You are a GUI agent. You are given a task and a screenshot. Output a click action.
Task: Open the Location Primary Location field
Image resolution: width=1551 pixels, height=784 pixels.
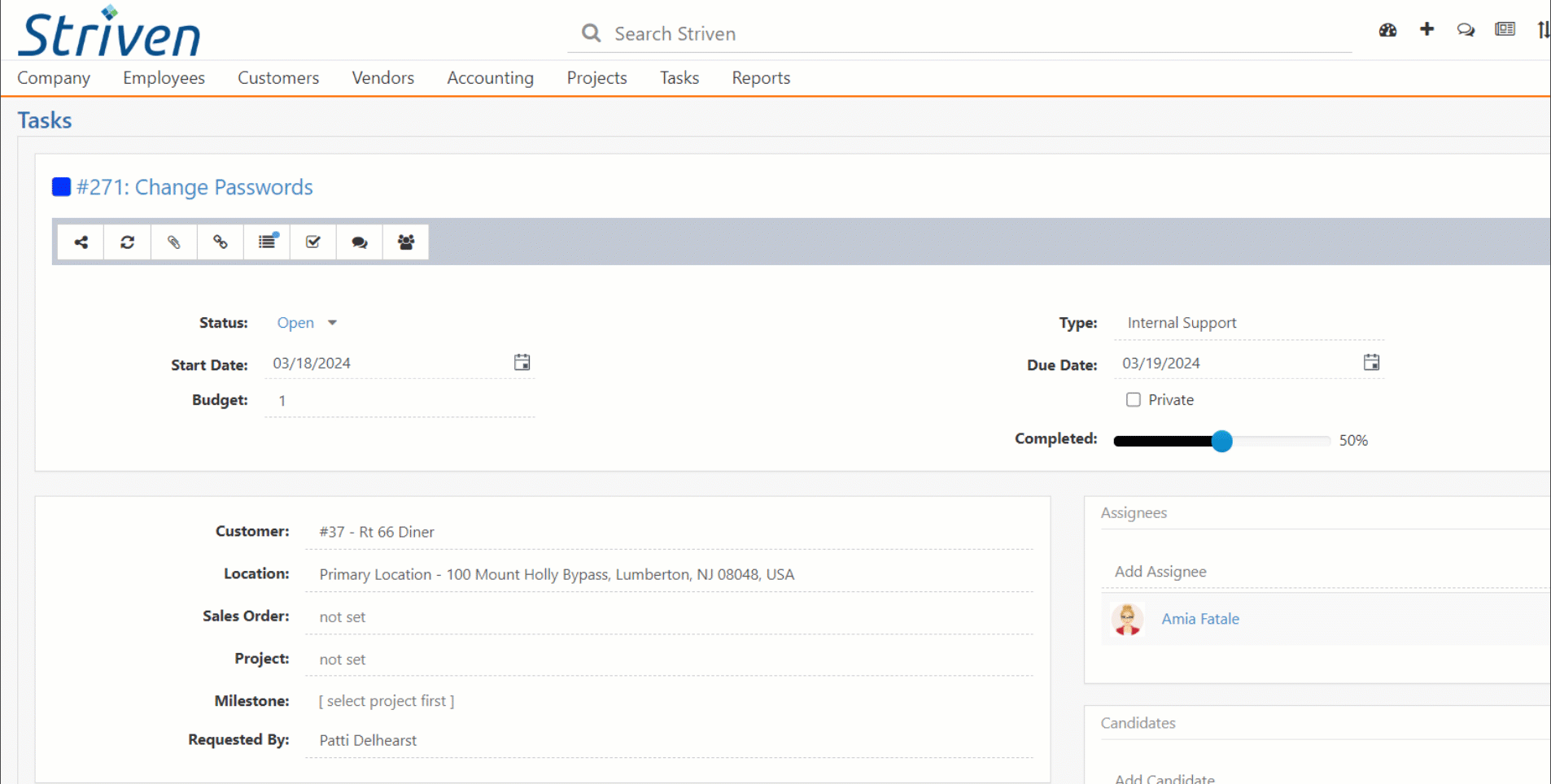pos(669,574)
